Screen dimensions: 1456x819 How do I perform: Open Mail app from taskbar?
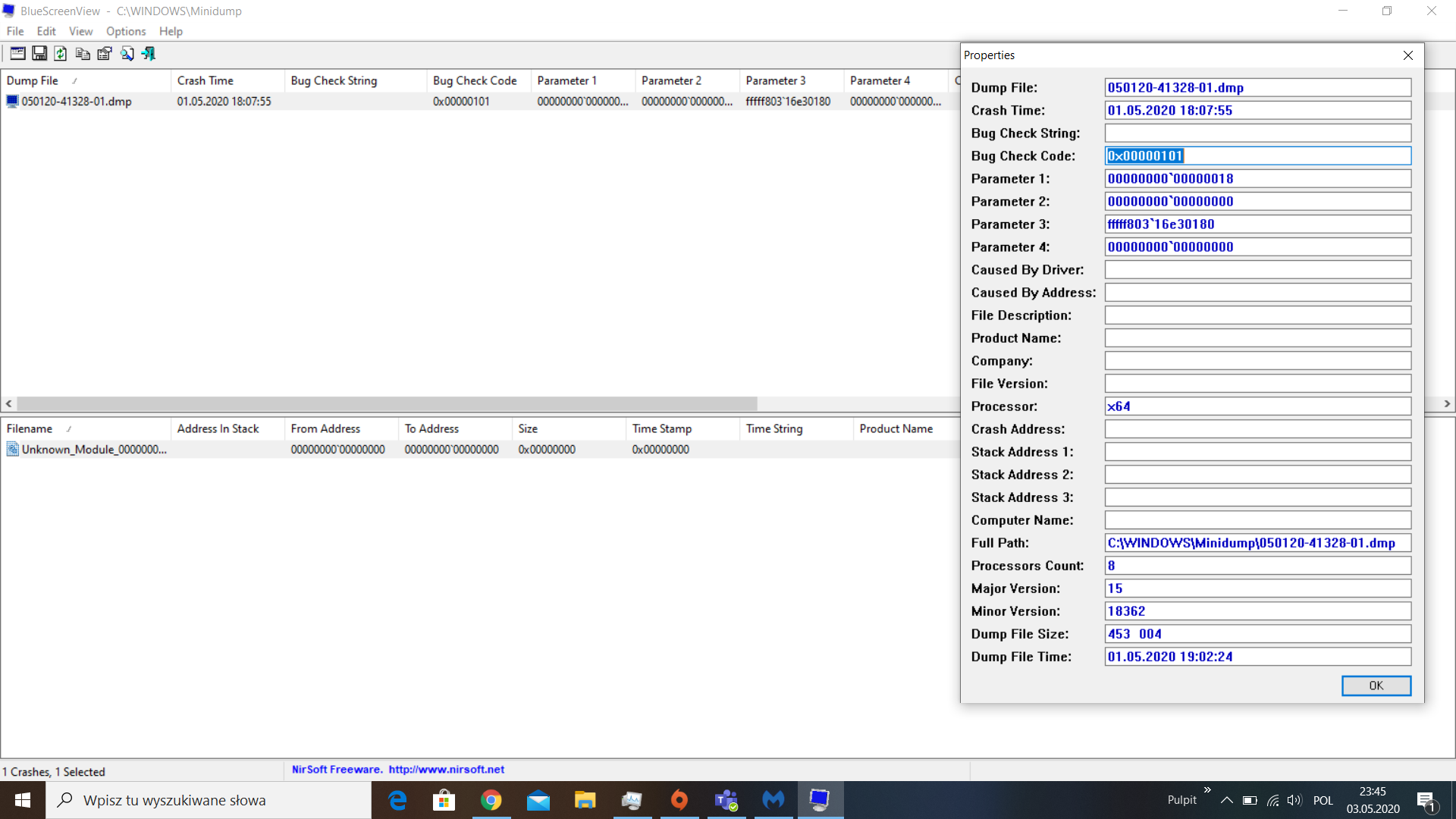pos(538,800)
